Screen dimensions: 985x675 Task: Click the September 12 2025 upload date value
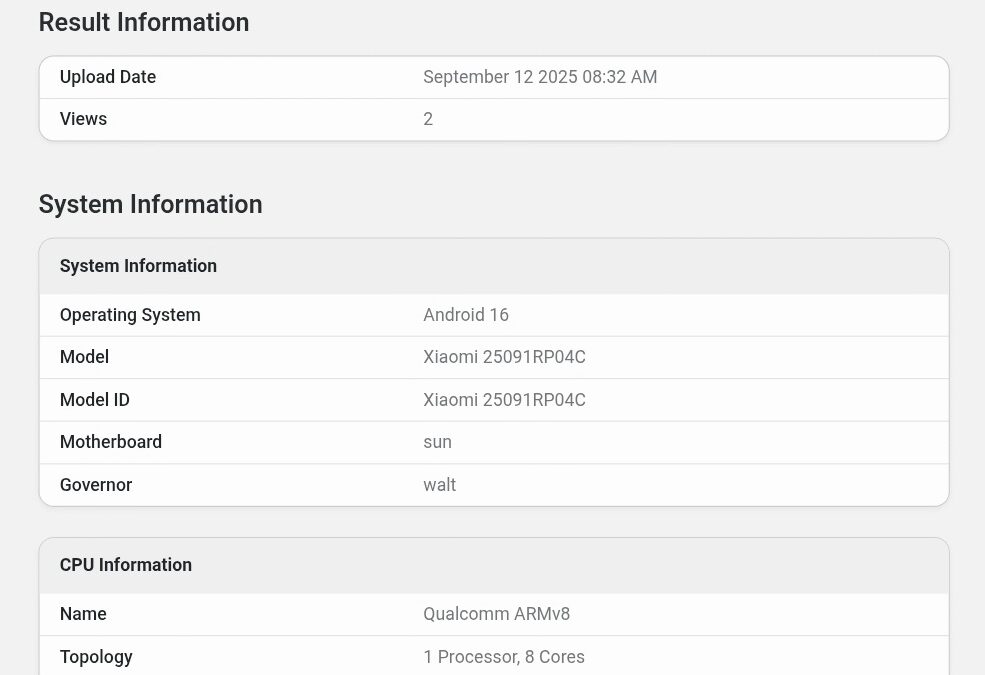(540, 77)
